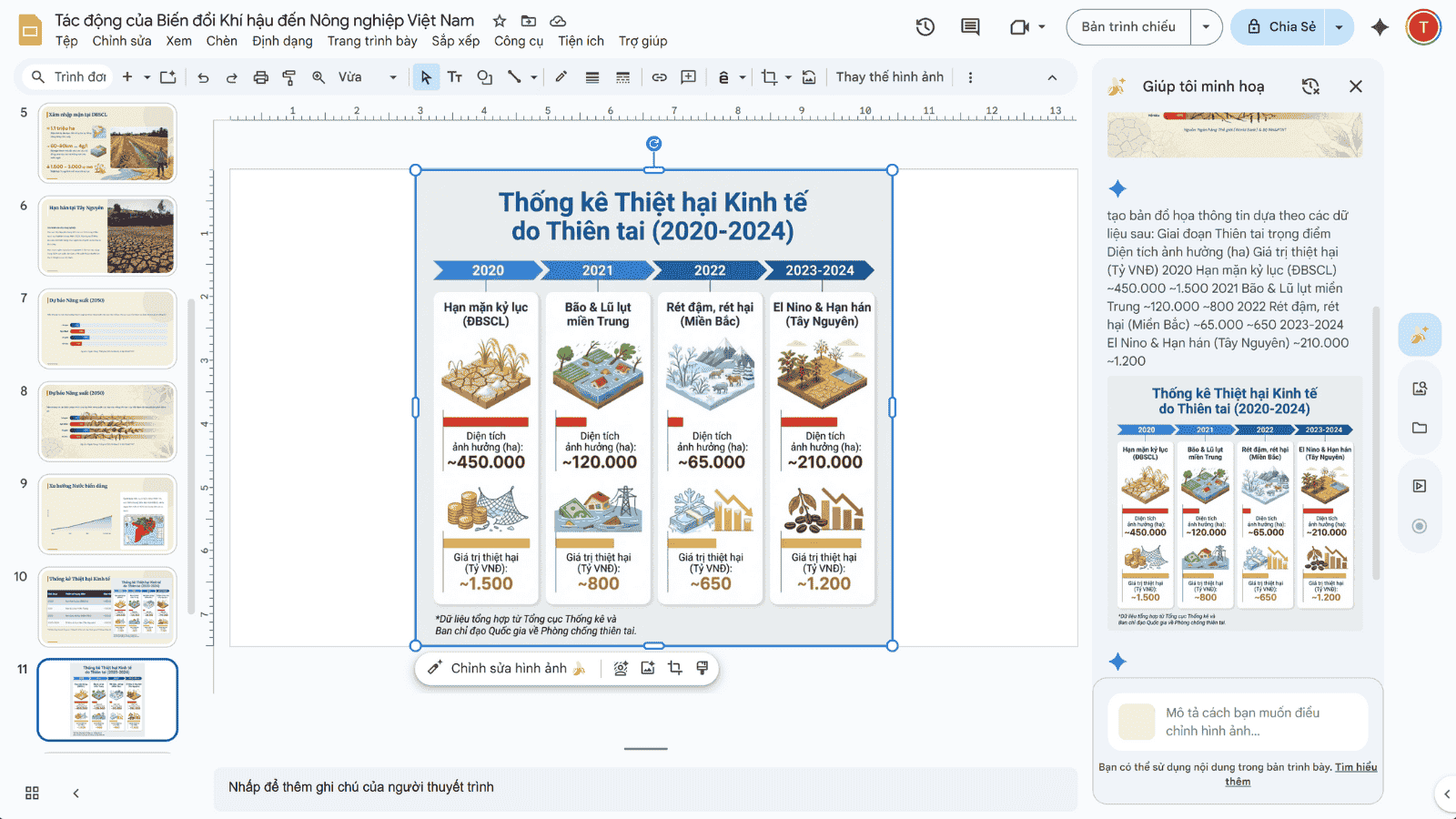Collapse the toolbar with the up chevron
Image resolution: width=1456 pixels, height=819 pixels.
click(x=1052, y=77)
